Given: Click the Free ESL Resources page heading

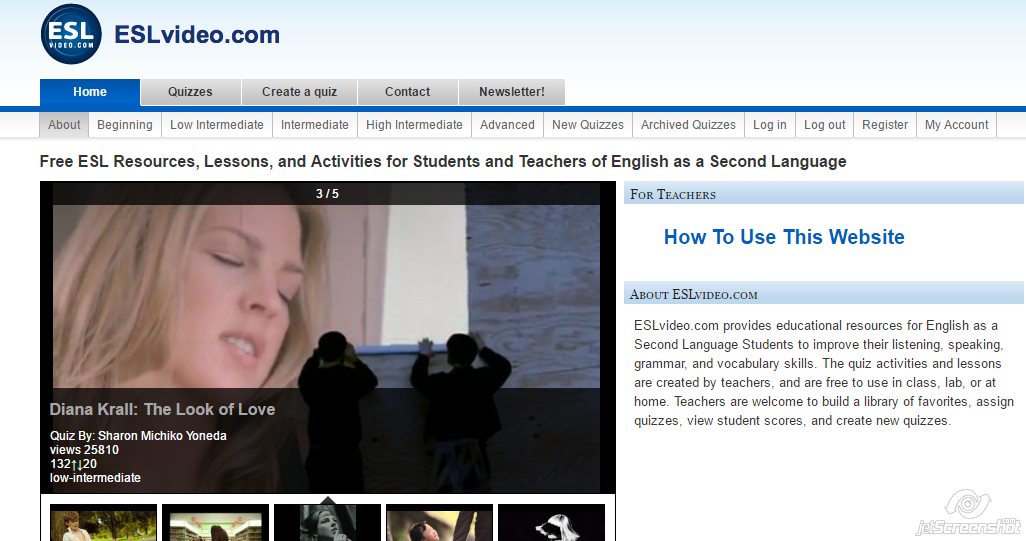Looking at the screenshot, I should pos(443,162).
